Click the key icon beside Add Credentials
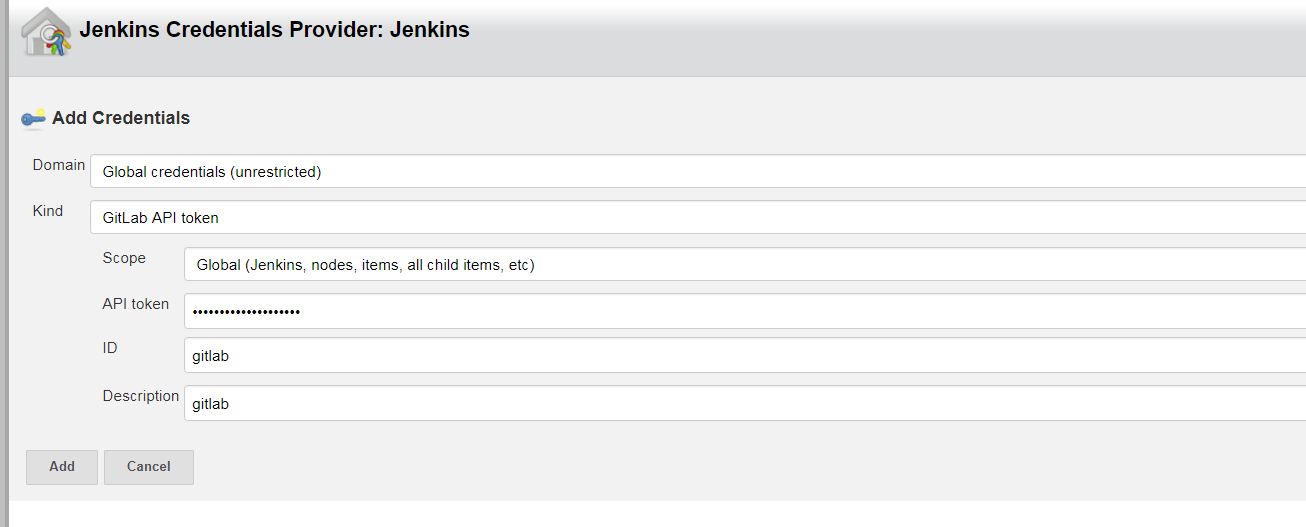 (x=33, y=118)
